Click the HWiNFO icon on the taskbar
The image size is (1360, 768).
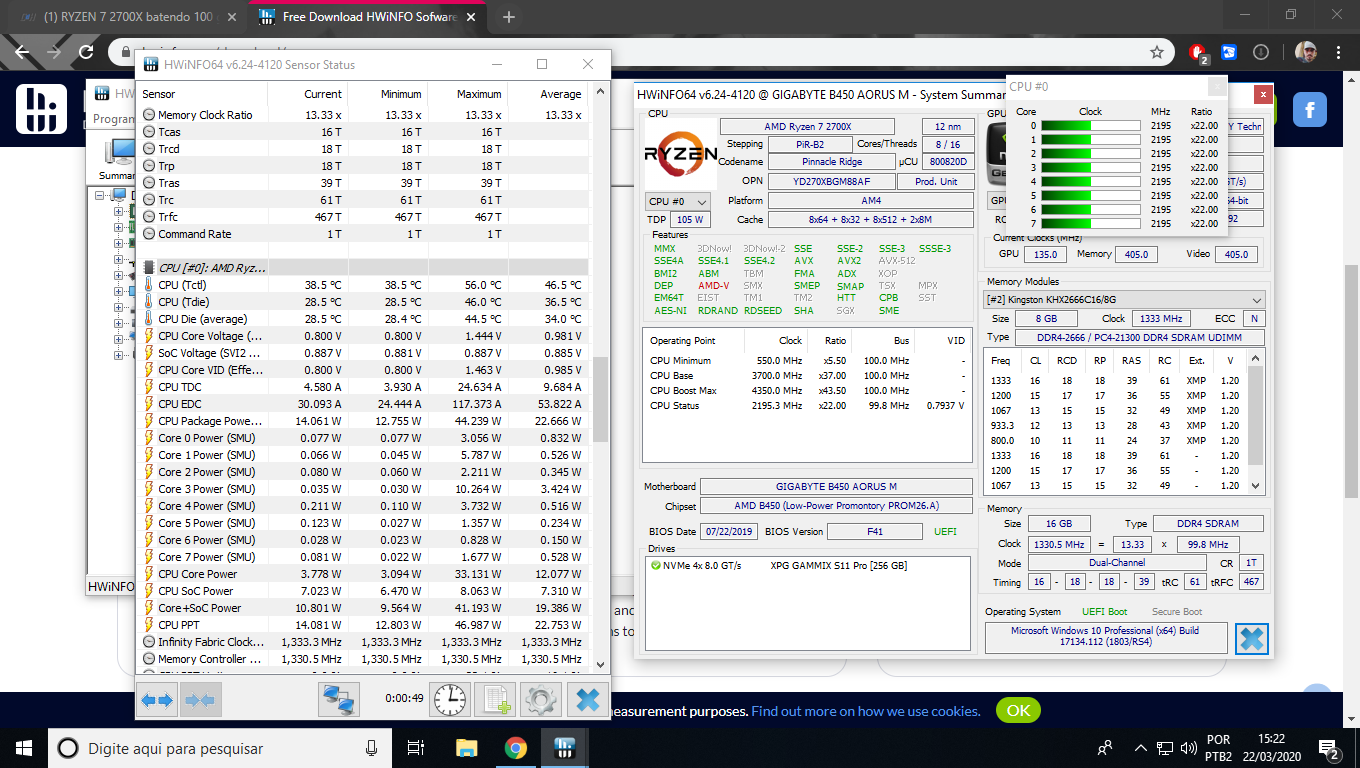563,748
